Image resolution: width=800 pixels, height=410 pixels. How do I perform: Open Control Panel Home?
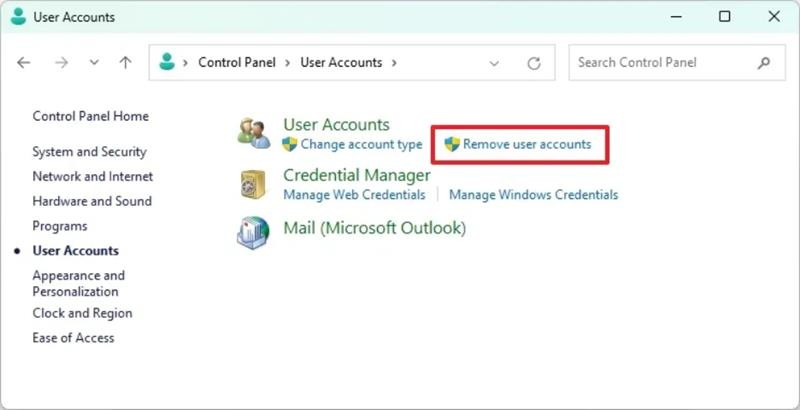click(x=91, y=116)
